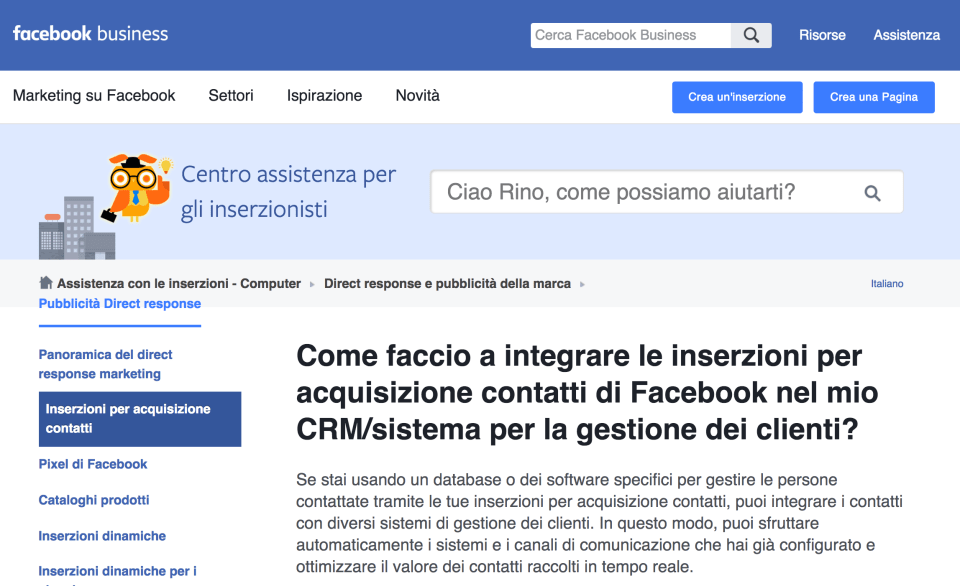The image size is (960, 586).
Task: Open the Ispirazione menu
Action: coord(324,96)
